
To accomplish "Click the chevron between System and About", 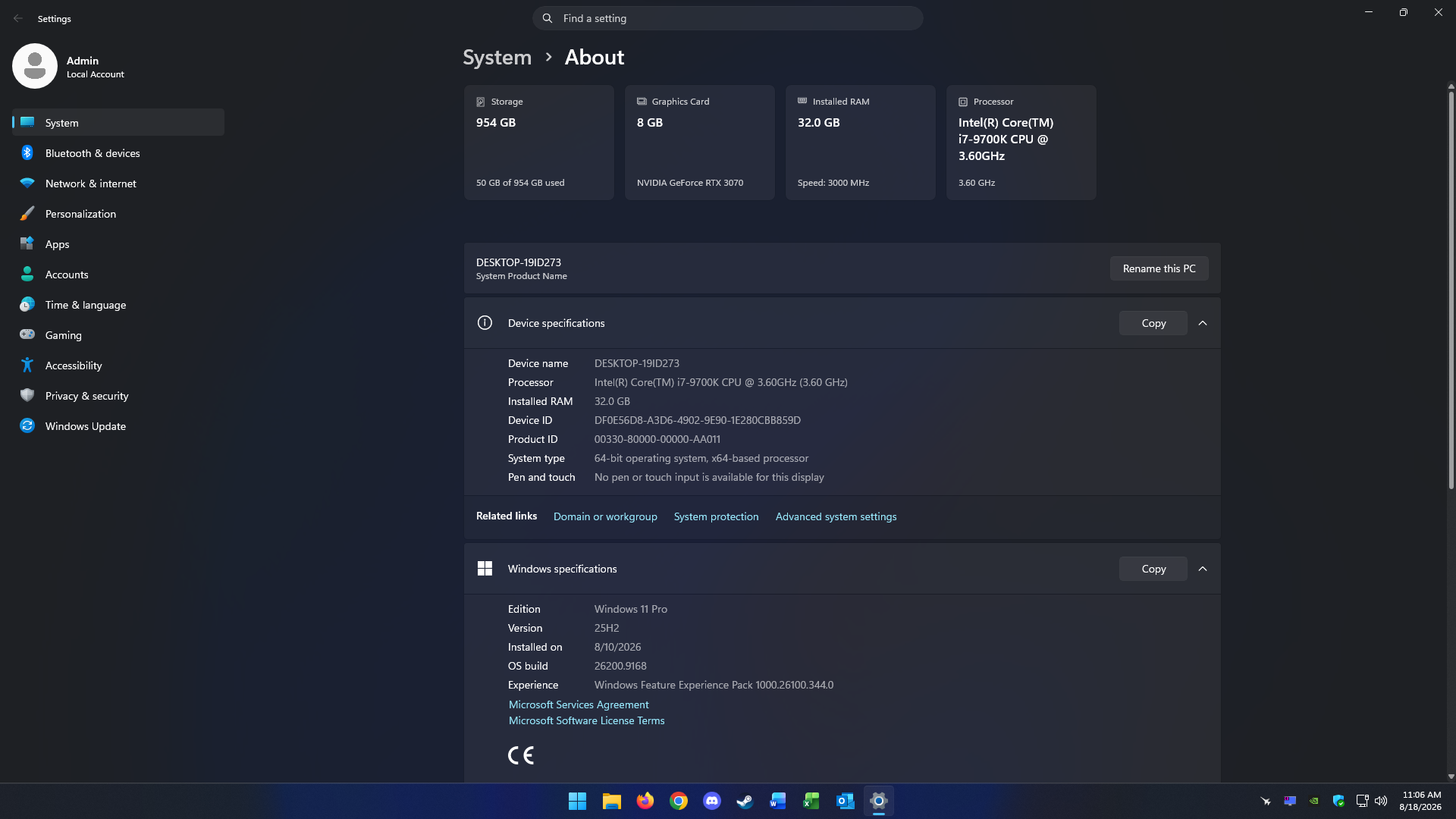I will [548, 58].
